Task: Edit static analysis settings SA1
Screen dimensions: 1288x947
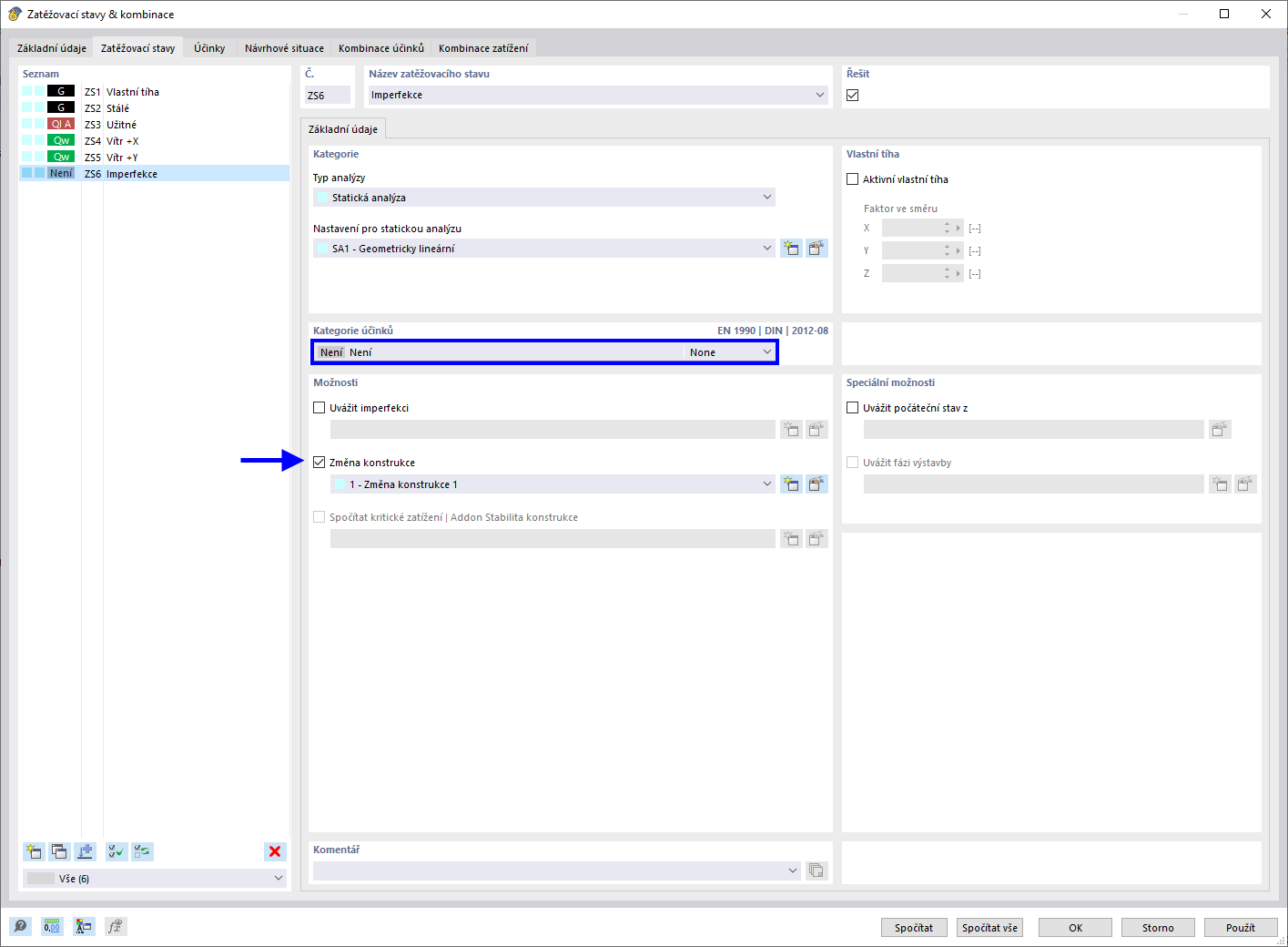Action: (x=816, y=248)
